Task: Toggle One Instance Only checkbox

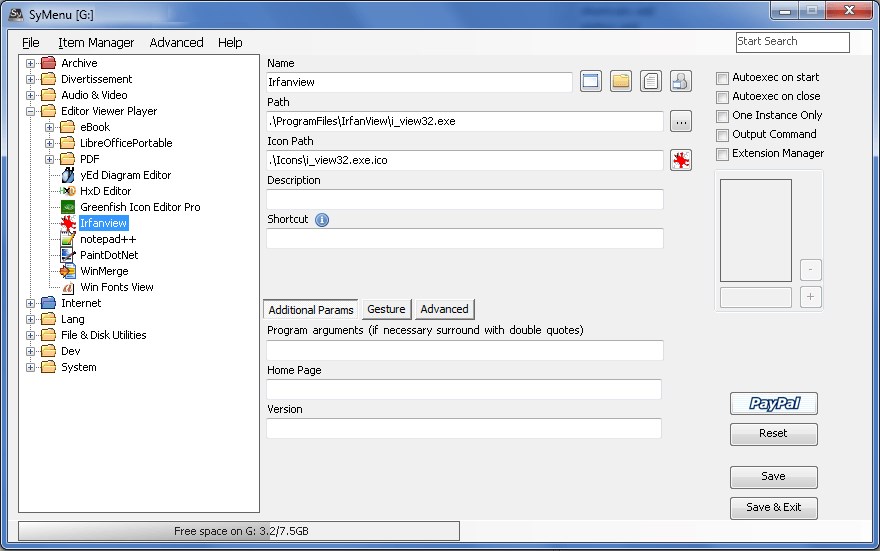Action: 722,116
